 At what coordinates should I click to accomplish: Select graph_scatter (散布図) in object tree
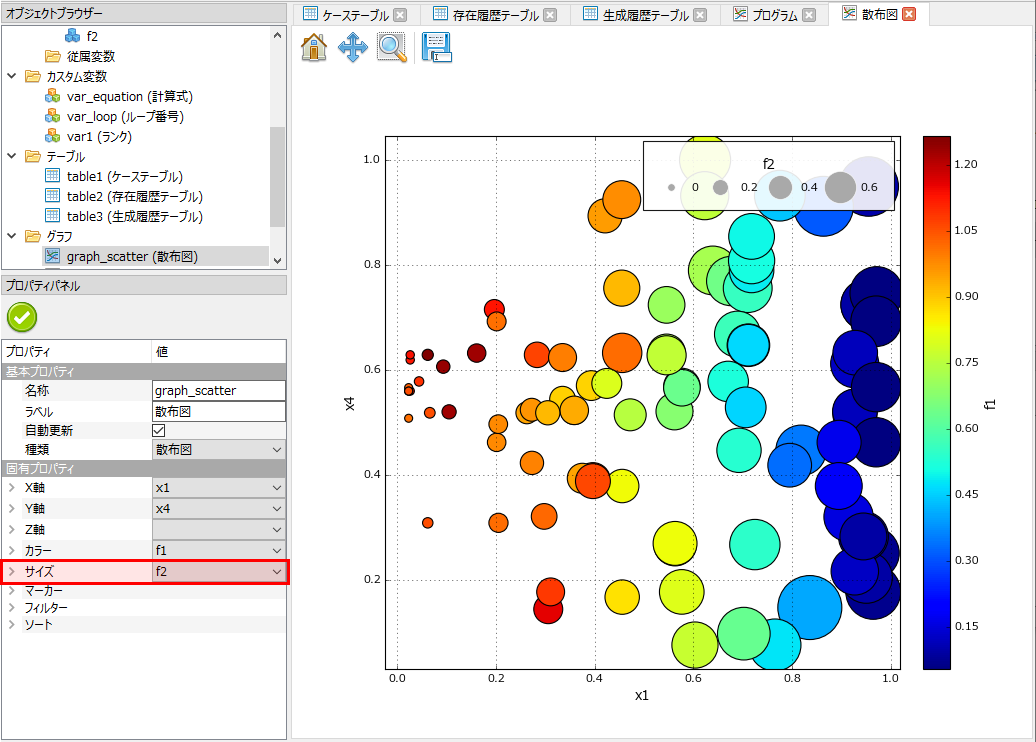pos(132,257)
